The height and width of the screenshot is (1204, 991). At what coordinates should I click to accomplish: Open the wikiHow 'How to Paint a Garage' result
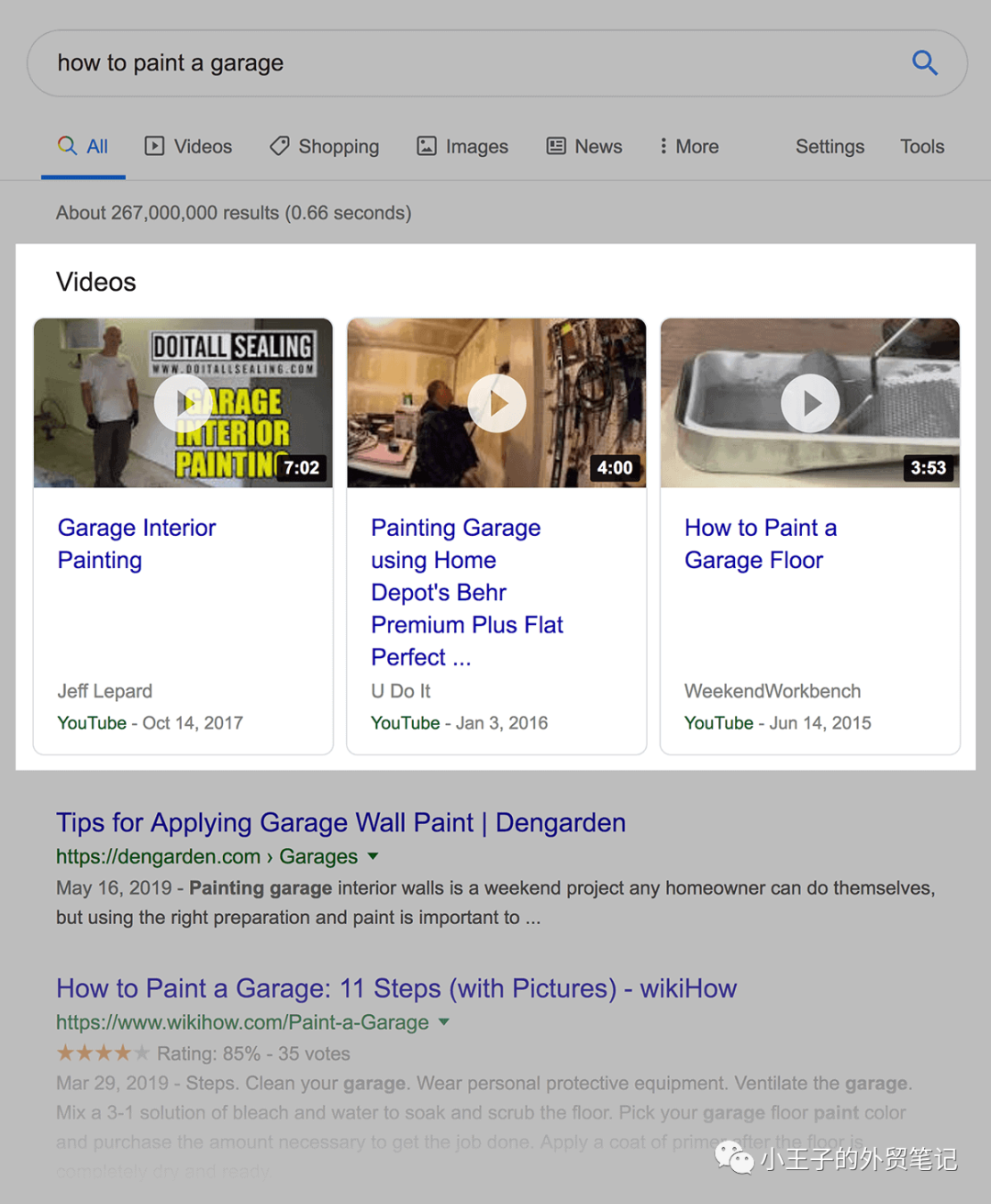click(396, 989)
